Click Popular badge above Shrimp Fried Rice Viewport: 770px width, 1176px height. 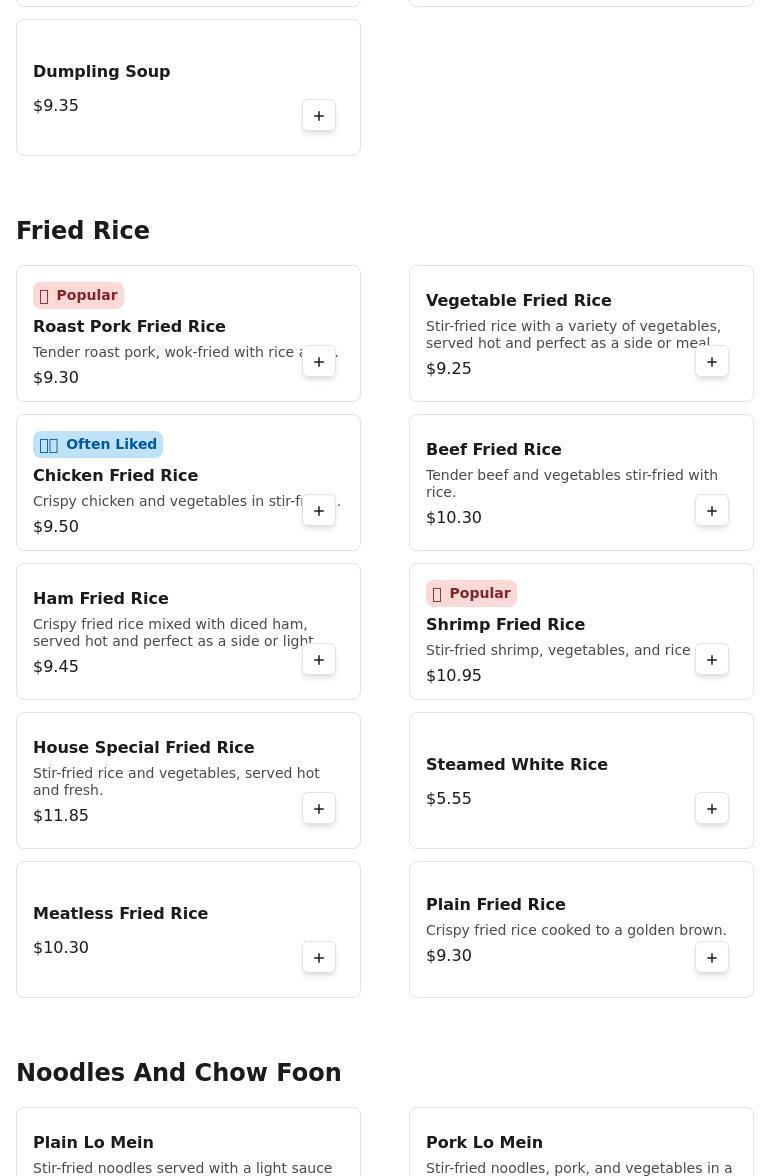[471, 594]
